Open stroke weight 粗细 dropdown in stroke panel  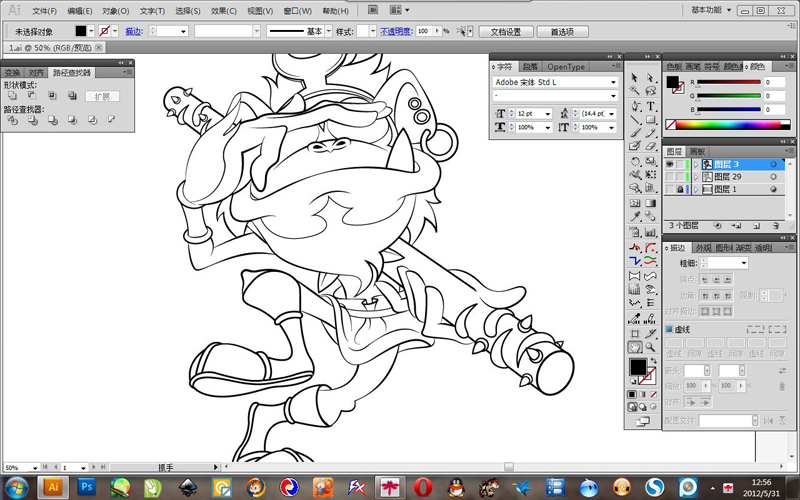pos(744,263)
